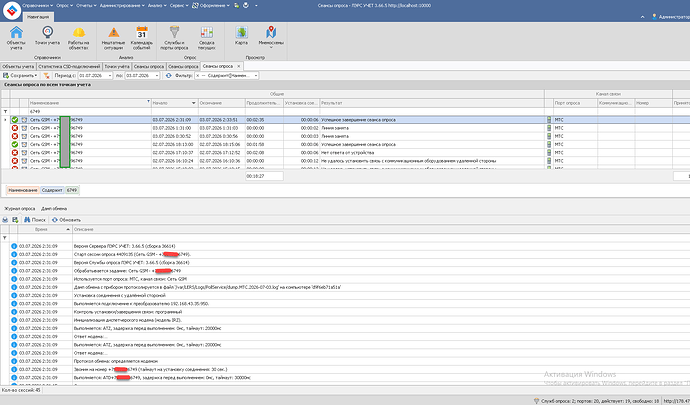Open the Администрирование menu
Image resolution: width=690 pixels, height=405 pixels.
click(122, 5)
